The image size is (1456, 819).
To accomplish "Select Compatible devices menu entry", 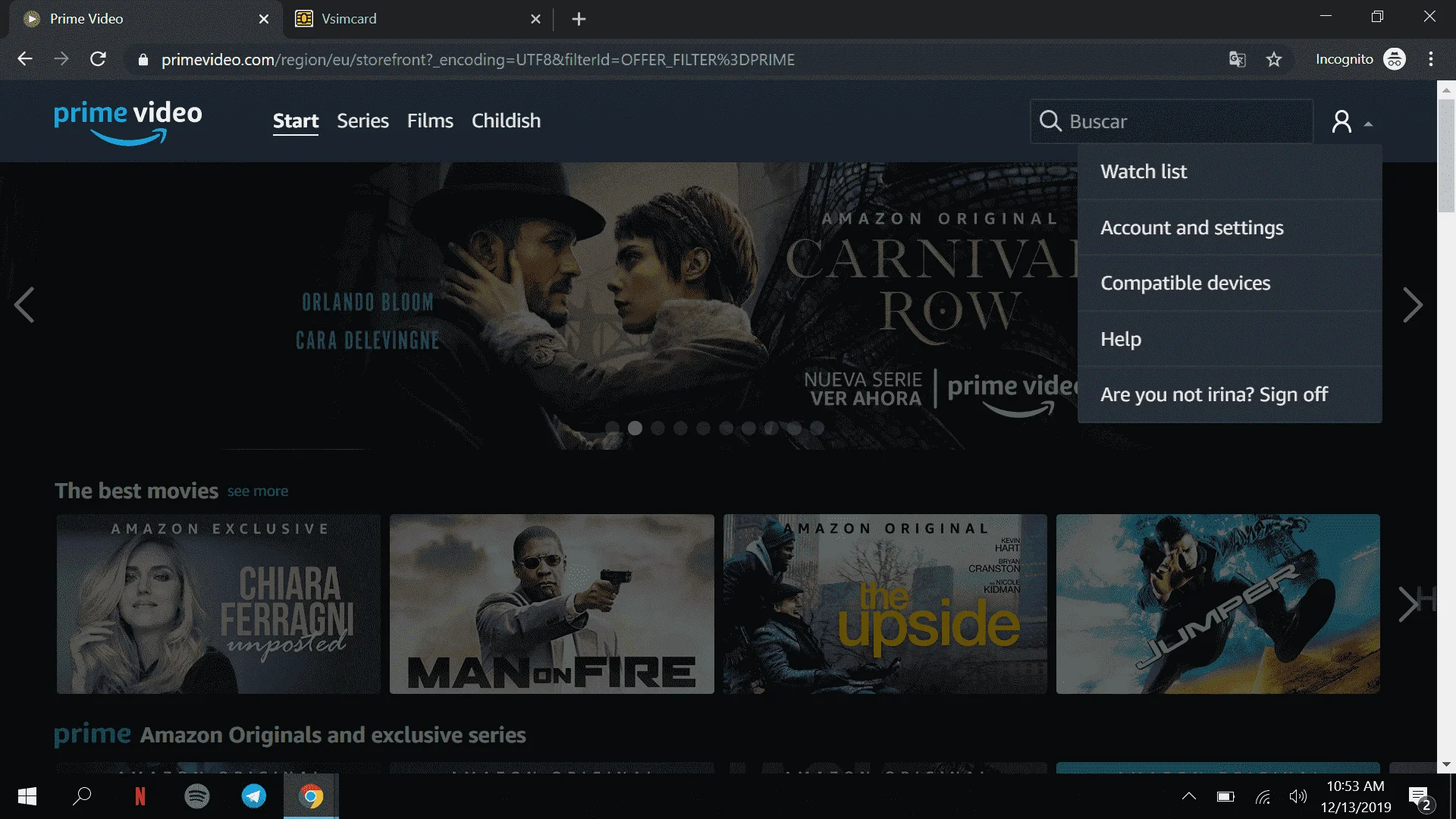I will coord(1229,283).
